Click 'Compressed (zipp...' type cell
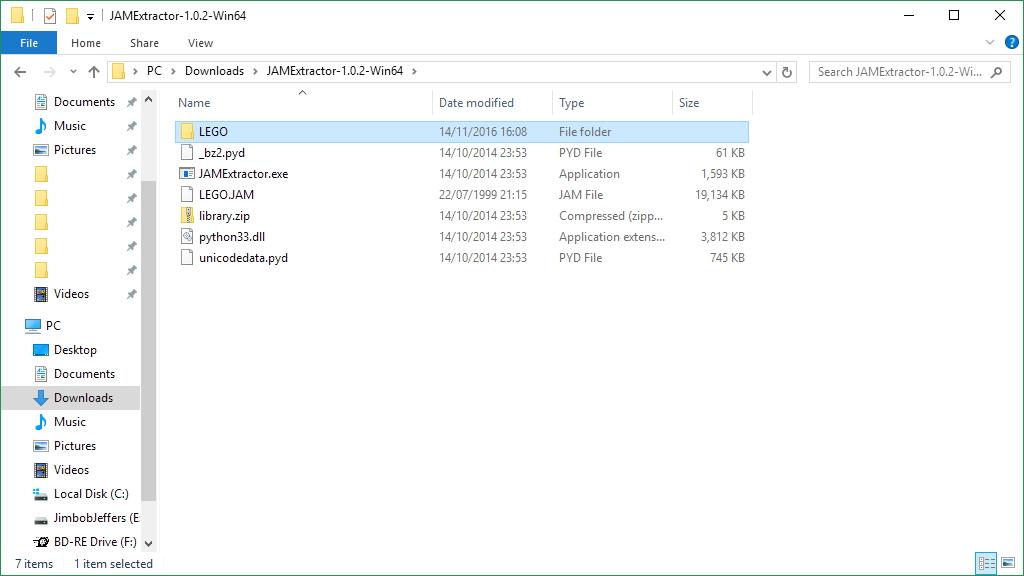 coord(611,216)
